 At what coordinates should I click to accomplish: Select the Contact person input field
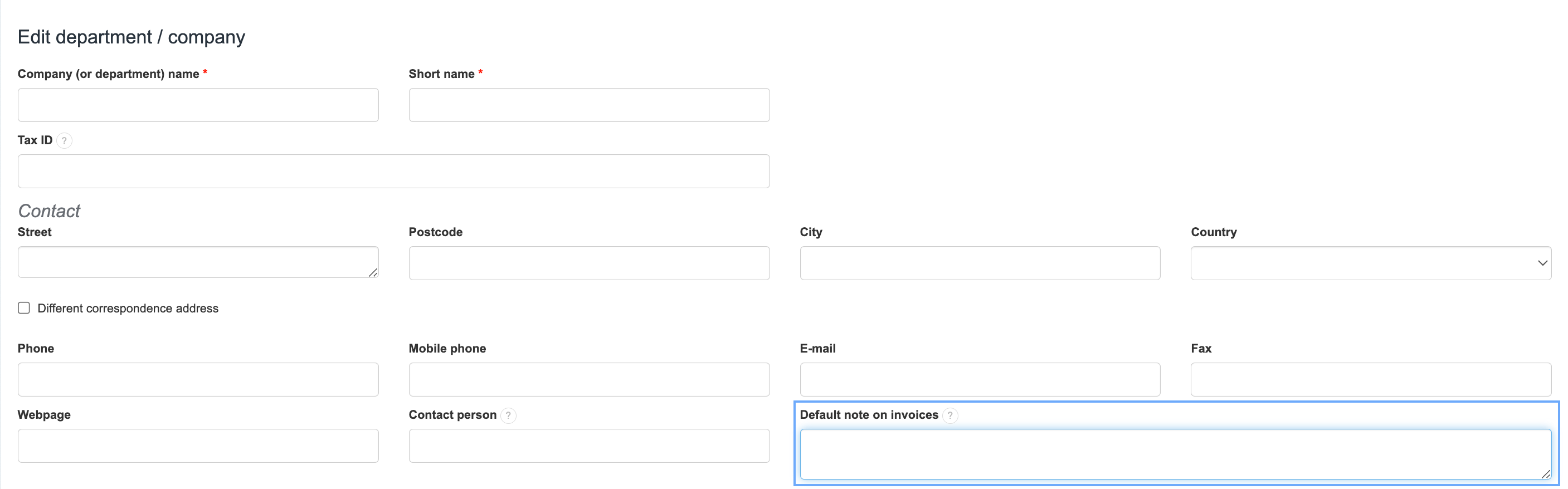[588, 446]
